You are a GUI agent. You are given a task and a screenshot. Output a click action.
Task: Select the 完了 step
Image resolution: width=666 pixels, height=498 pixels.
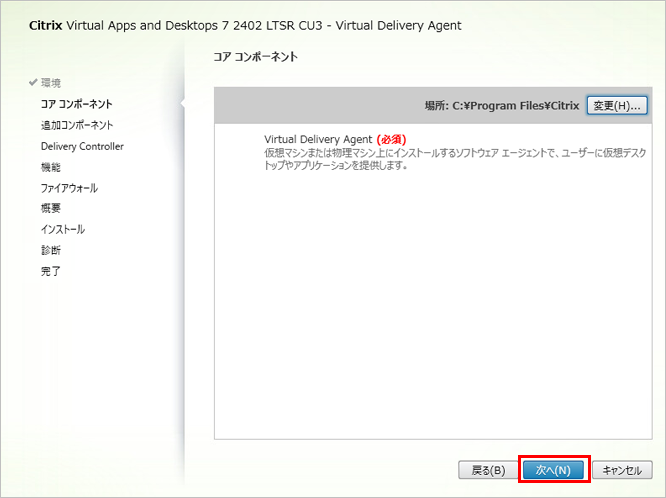coord(50,271)
